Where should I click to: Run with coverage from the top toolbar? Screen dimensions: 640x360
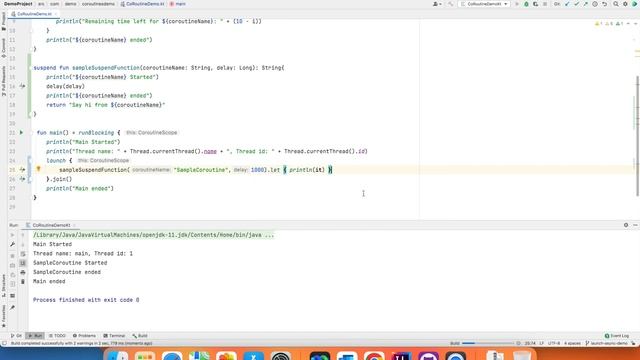535,4
